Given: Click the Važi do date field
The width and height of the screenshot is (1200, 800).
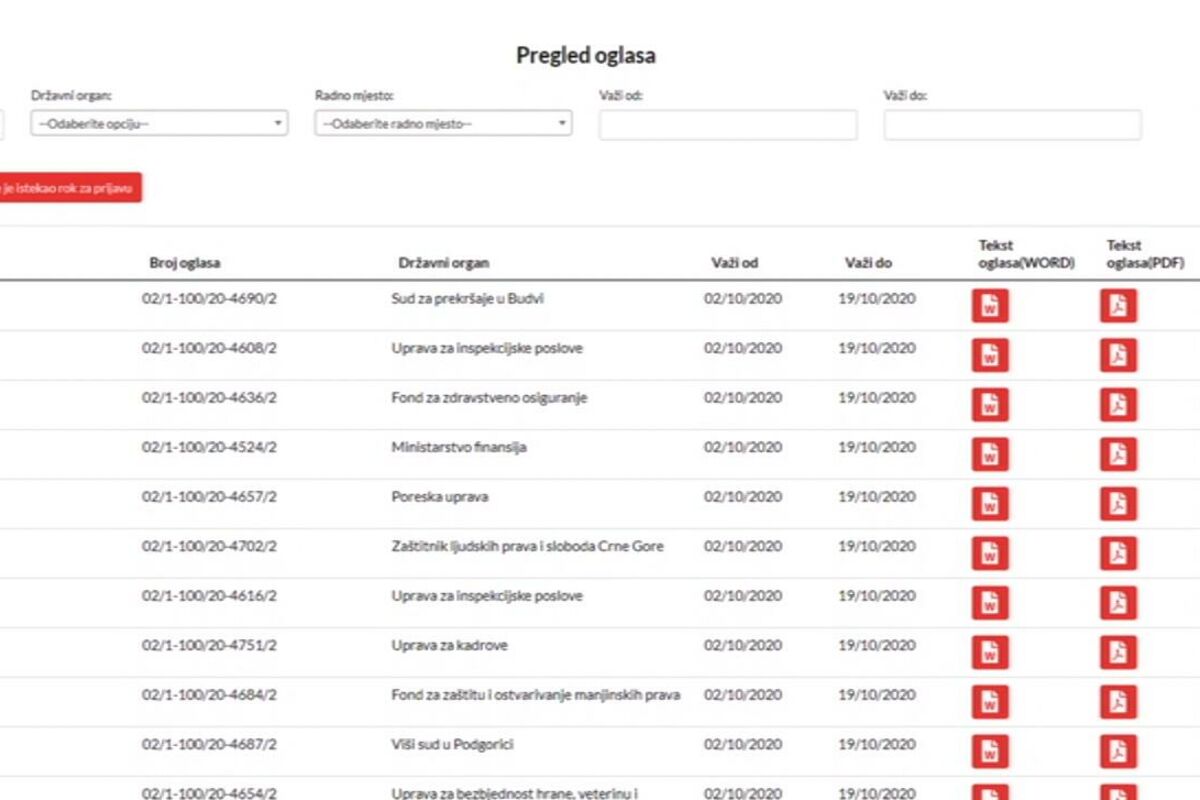Looking at the screenshot, I should coord(1011,125).
